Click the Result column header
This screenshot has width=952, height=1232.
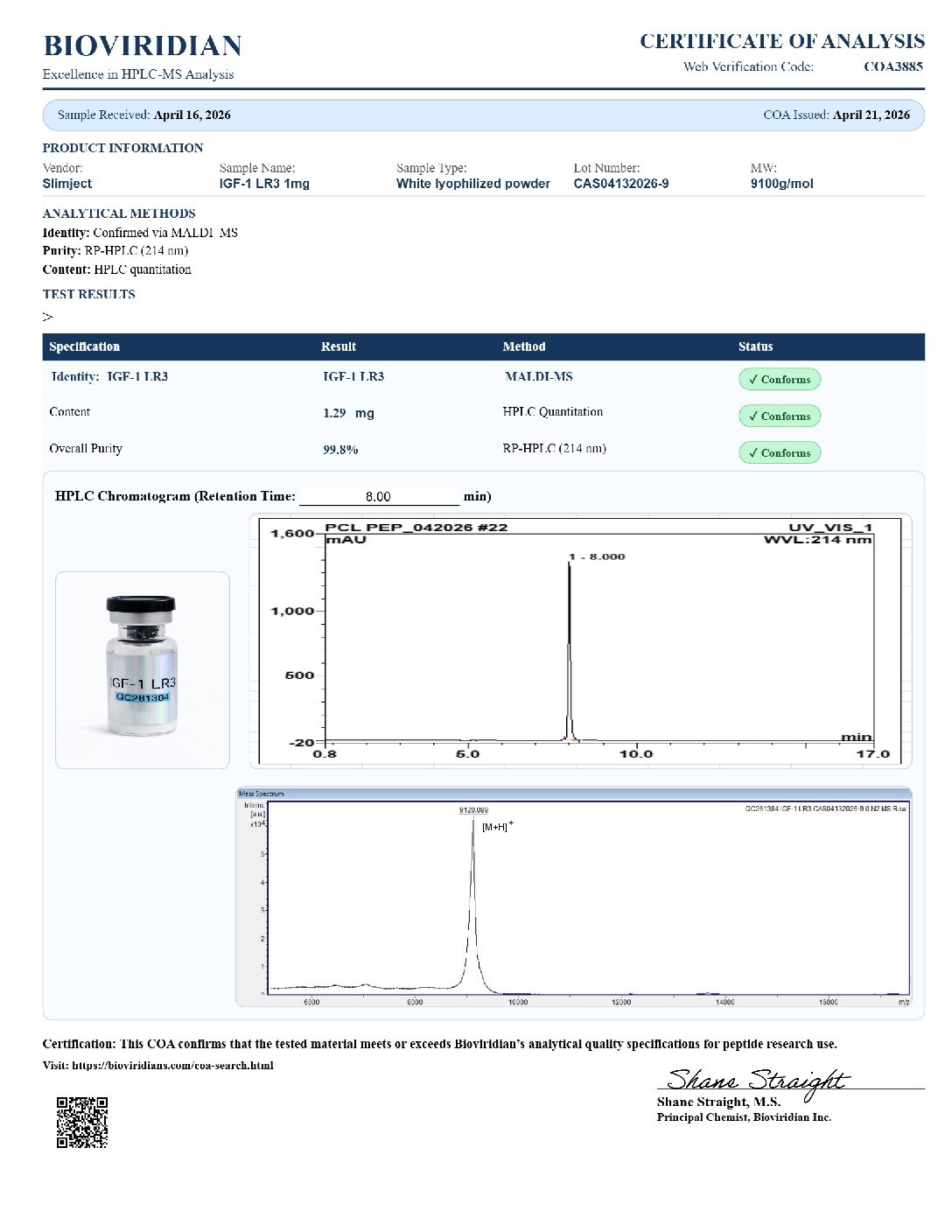(339, 346)
